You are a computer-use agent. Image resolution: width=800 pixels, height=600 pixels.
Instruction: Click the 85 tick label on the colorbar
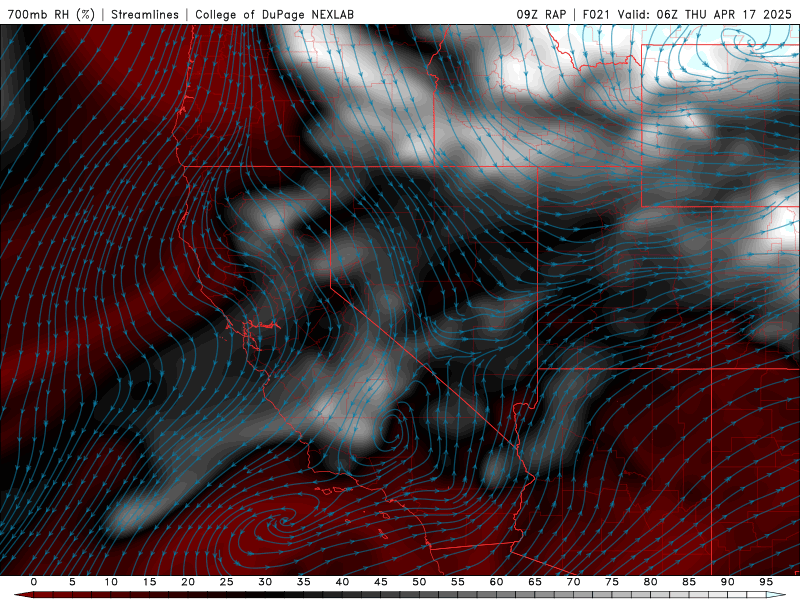point(689,582)
